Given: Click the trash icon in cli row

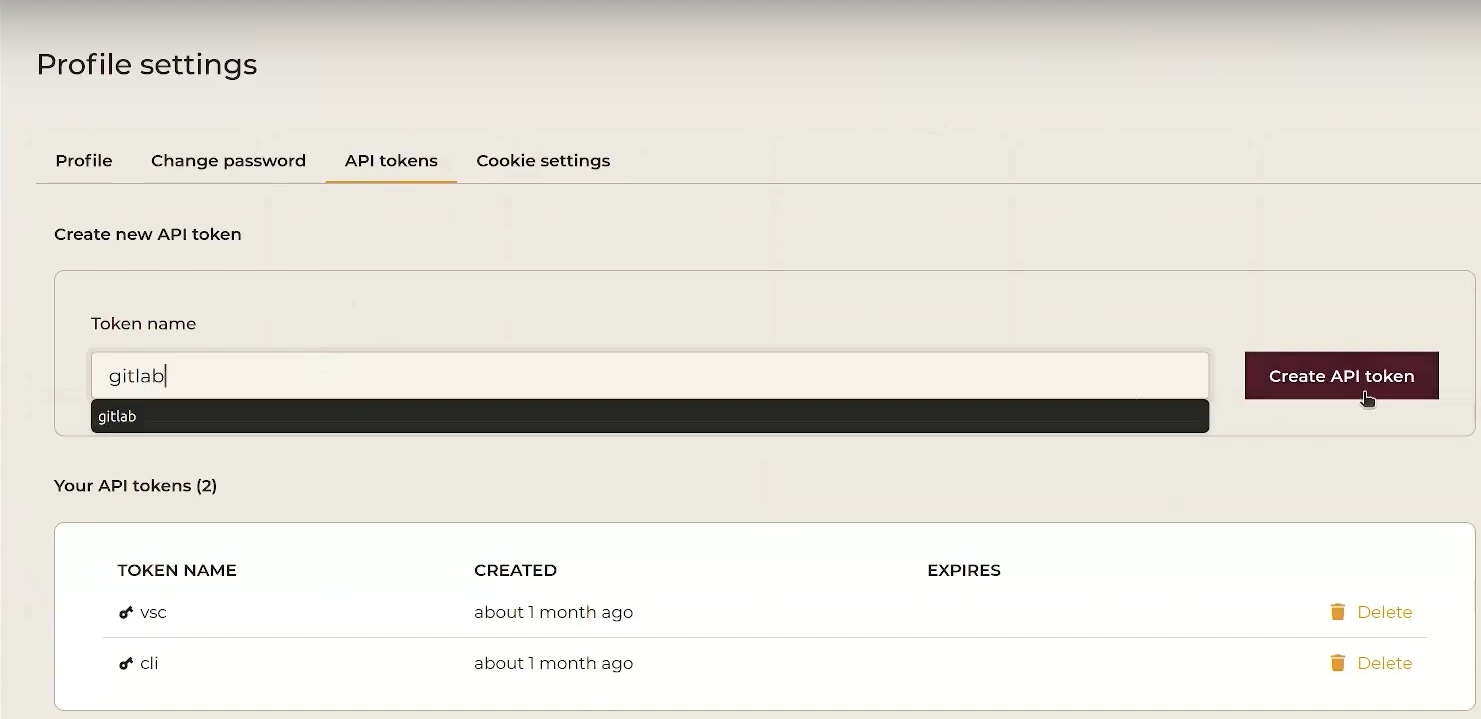Looking at the screenshot, I should (x=1337, y=663).
